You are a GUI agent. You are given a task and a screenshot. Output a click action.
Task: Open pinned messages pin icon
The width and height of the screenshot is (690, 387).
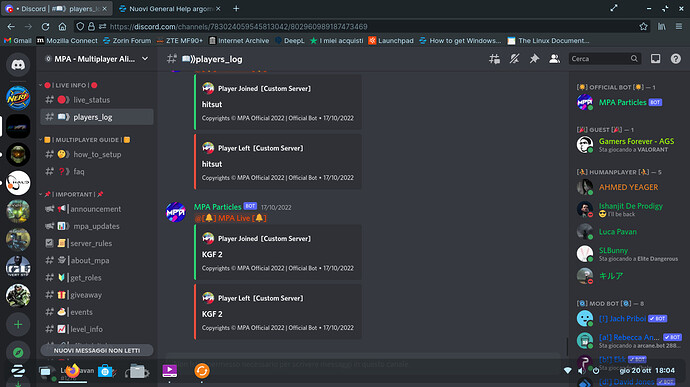tap(534, 59)
